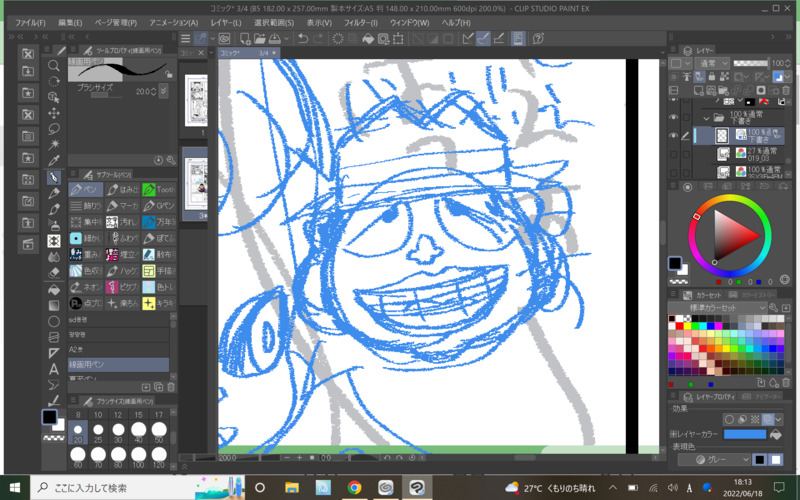The image size is (800, 500).
Task: Click the help question mark icon
Action: 537,39
